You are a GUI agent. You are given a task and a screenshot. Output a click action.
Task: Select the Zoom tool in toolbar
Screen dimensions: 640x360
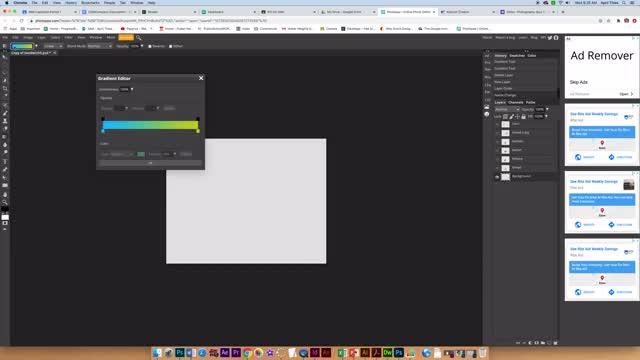tap(5, 202)
